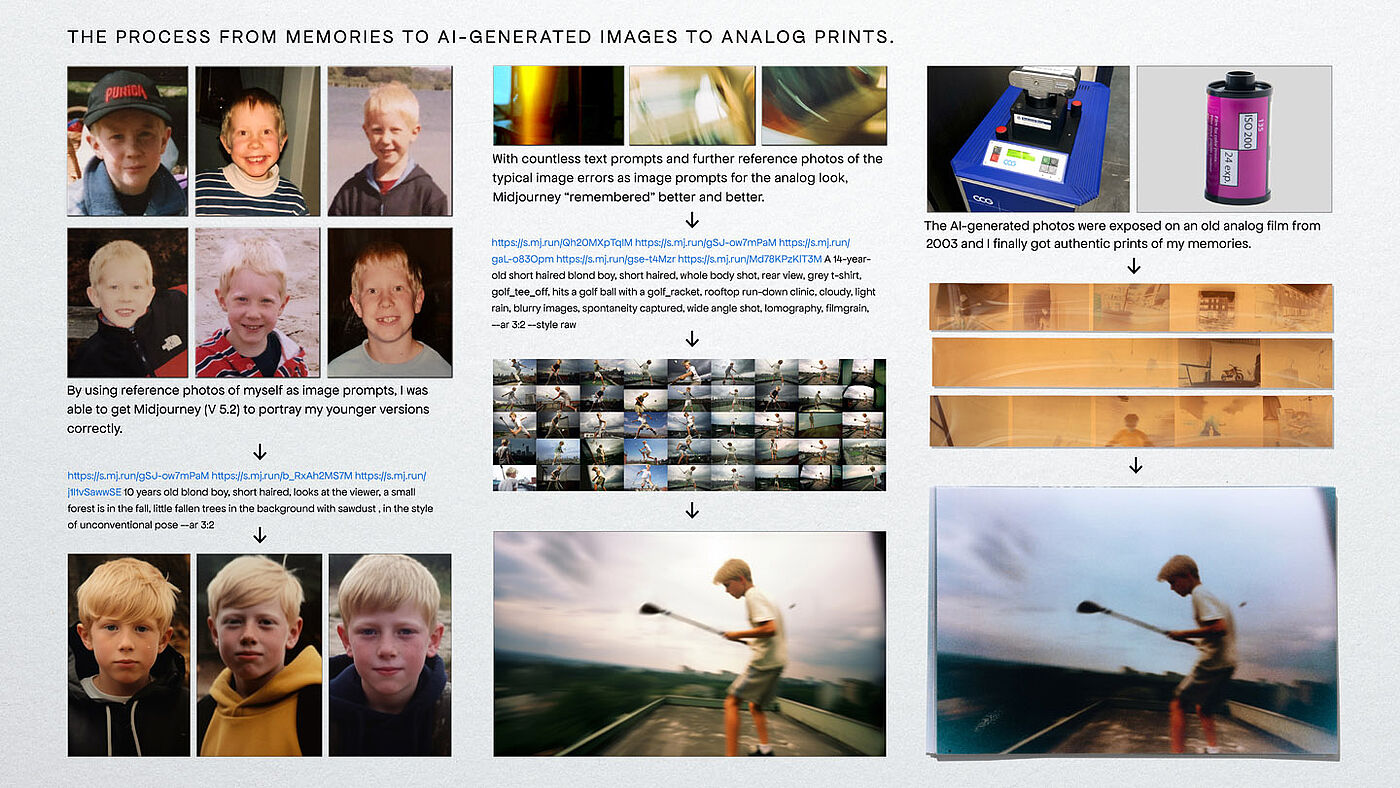Click the arrow below the "--ar 3:2" forest prompt
This screenshot has height=788, width=1400.
coord(260,536)
